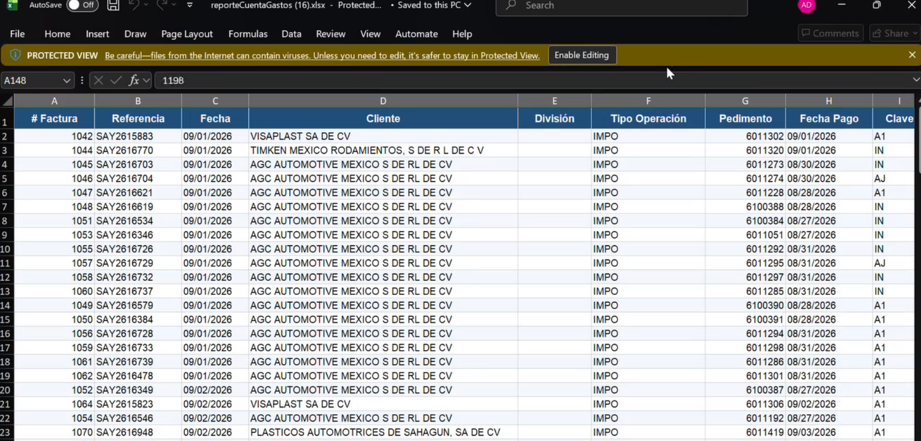Select the TIMKEN MEXICO RODAMIENTOS cell
Image resolution: width=921 pixels, height=441 pixels.
(x=383, y=150)
